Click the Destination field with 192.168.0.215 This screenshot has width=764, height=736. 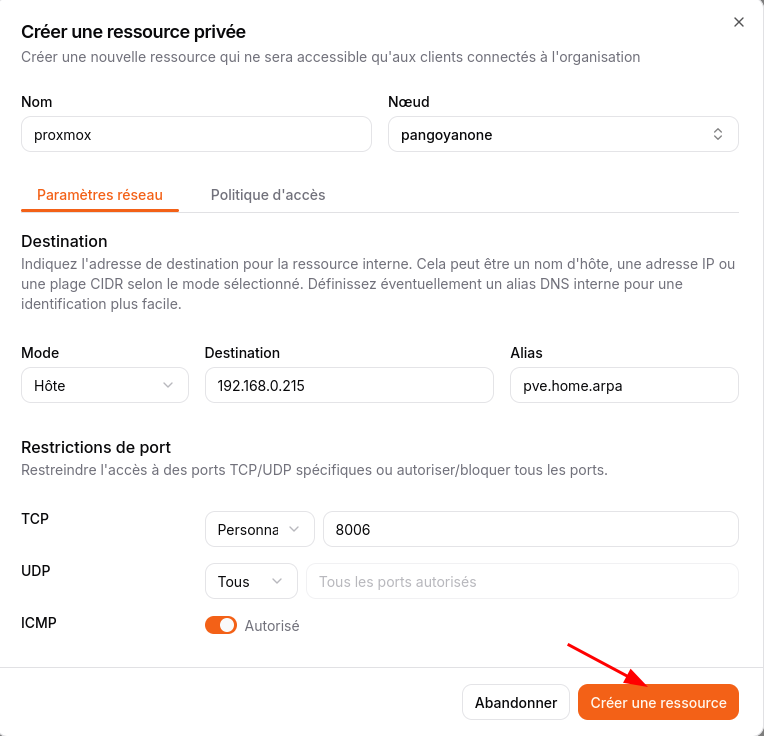pyautogui.click(x=349, y=385)
